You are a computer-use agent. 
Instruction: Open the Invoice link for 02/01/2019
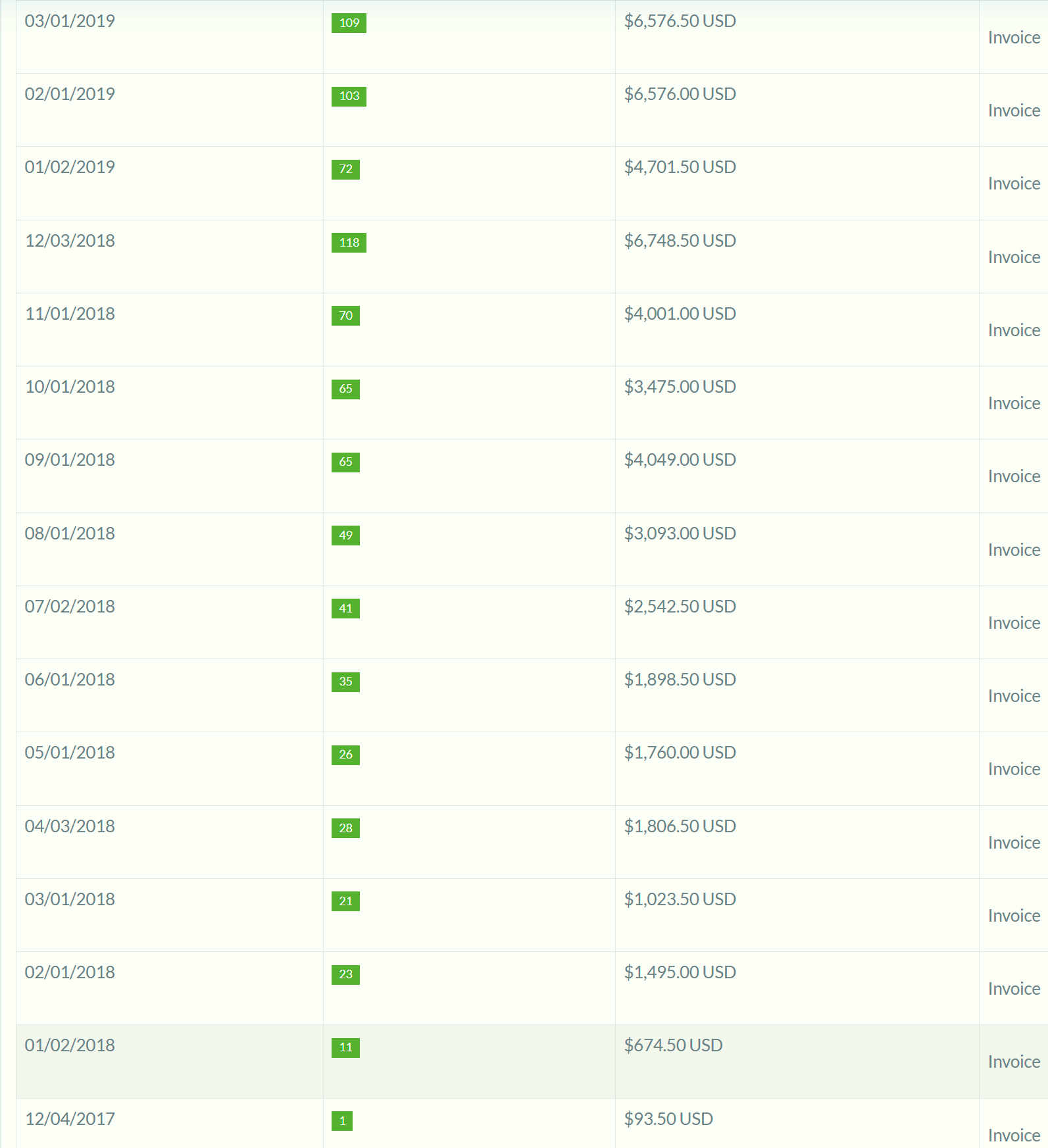coord(1013,111)
